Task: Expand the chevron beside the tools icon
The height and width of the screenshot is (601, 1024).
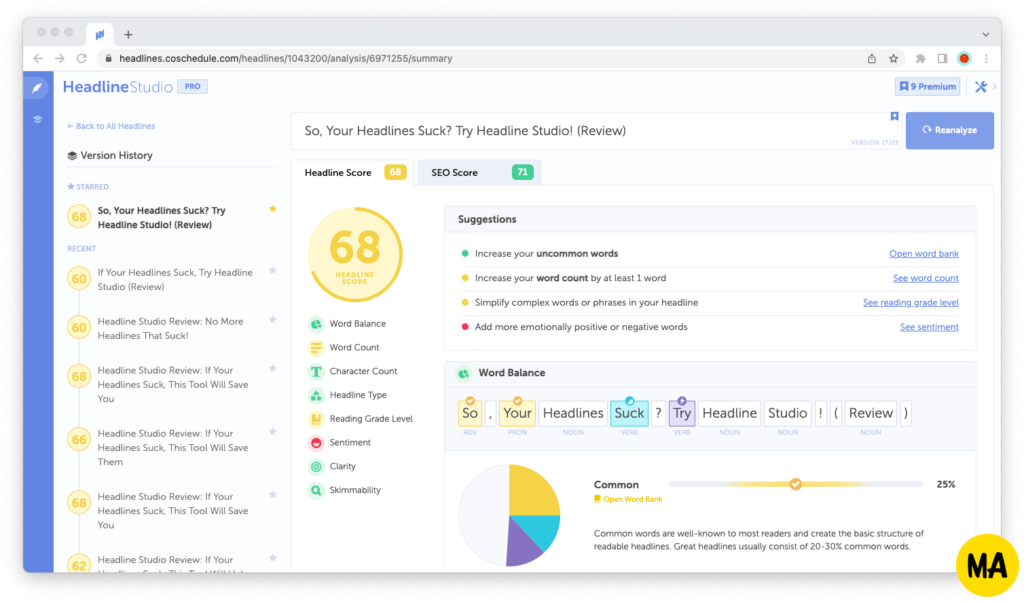Action: click(995, 86)
